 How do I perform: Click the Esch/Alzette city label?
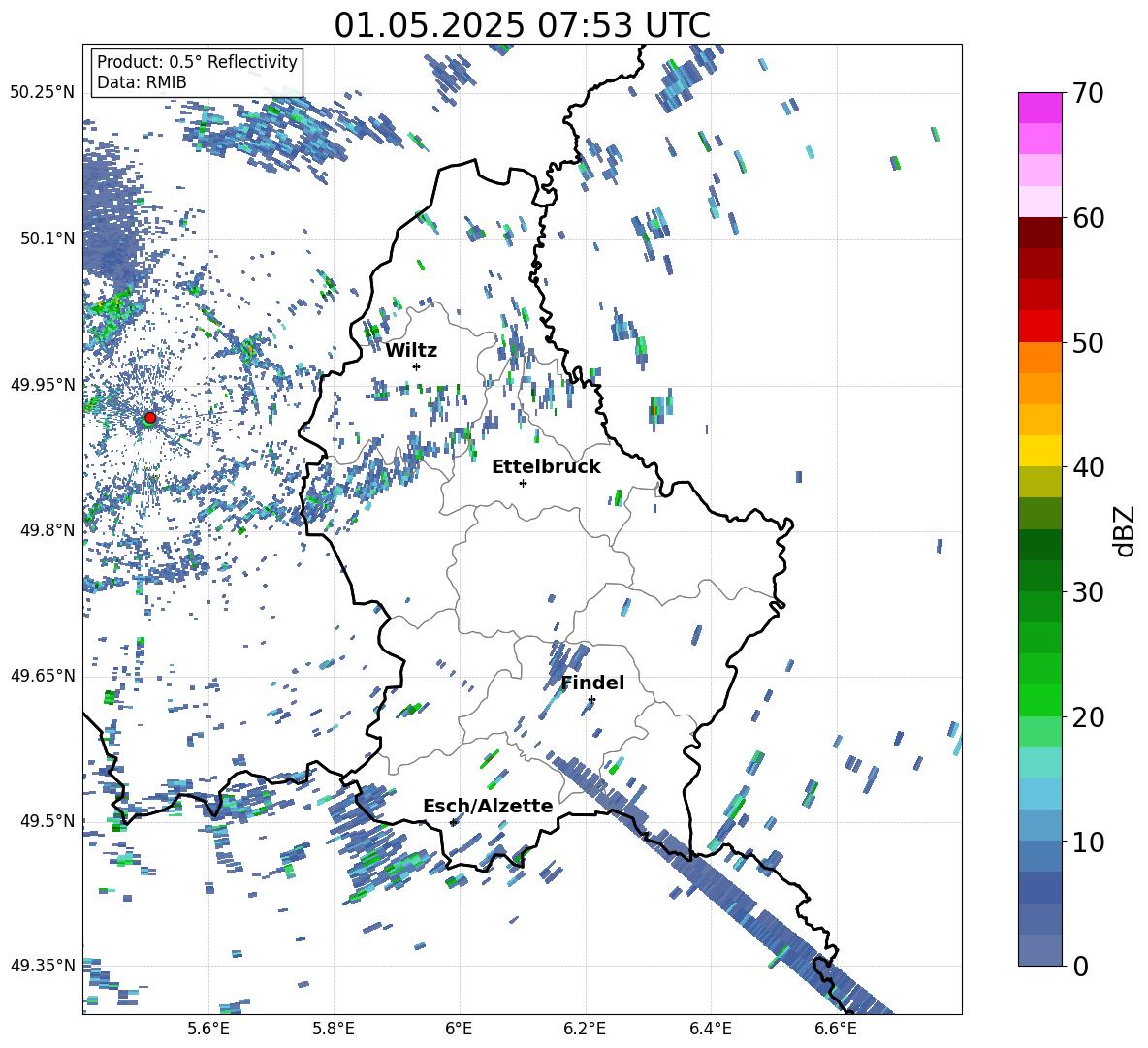point(488,806)
